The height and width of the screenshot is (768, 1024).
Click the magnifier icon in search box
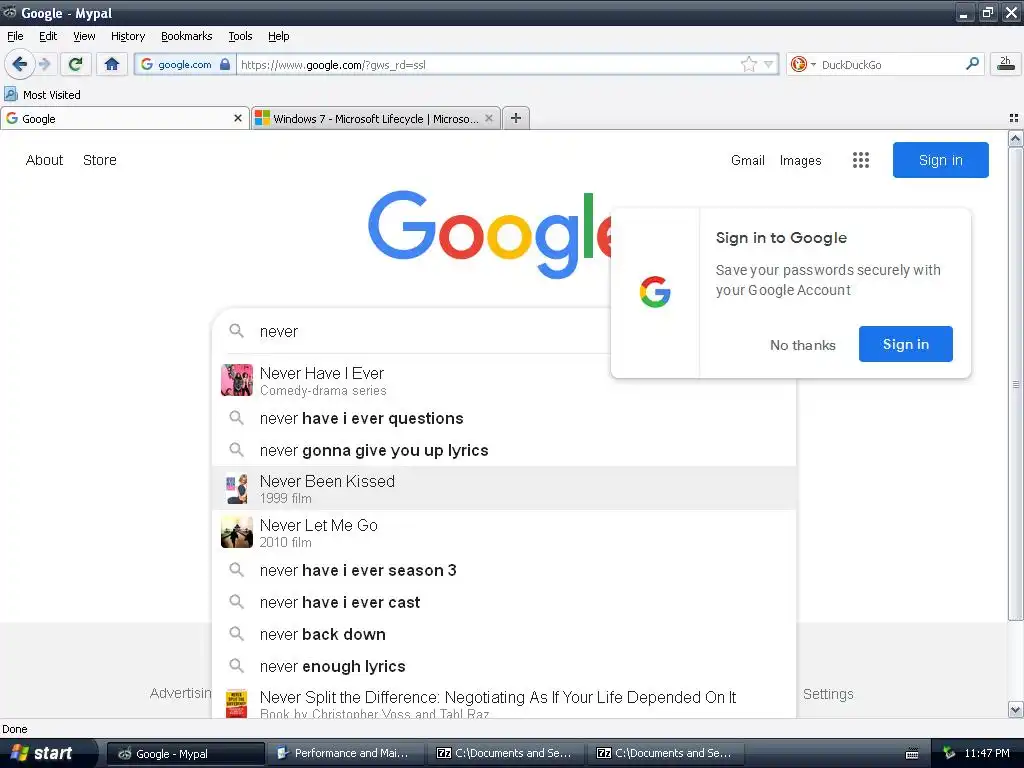coord(236,331)
